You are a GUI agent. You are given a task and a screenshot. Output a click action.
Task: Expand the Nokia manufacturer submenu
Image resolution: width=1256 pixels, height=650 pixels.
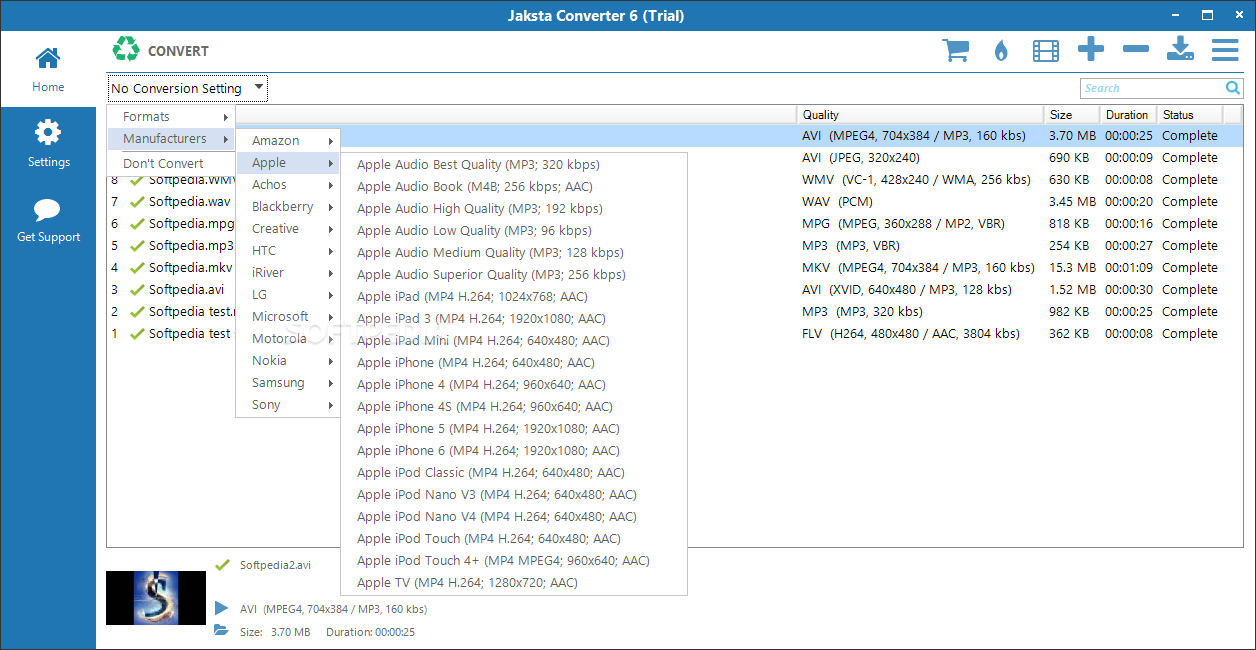coord(288,361)
